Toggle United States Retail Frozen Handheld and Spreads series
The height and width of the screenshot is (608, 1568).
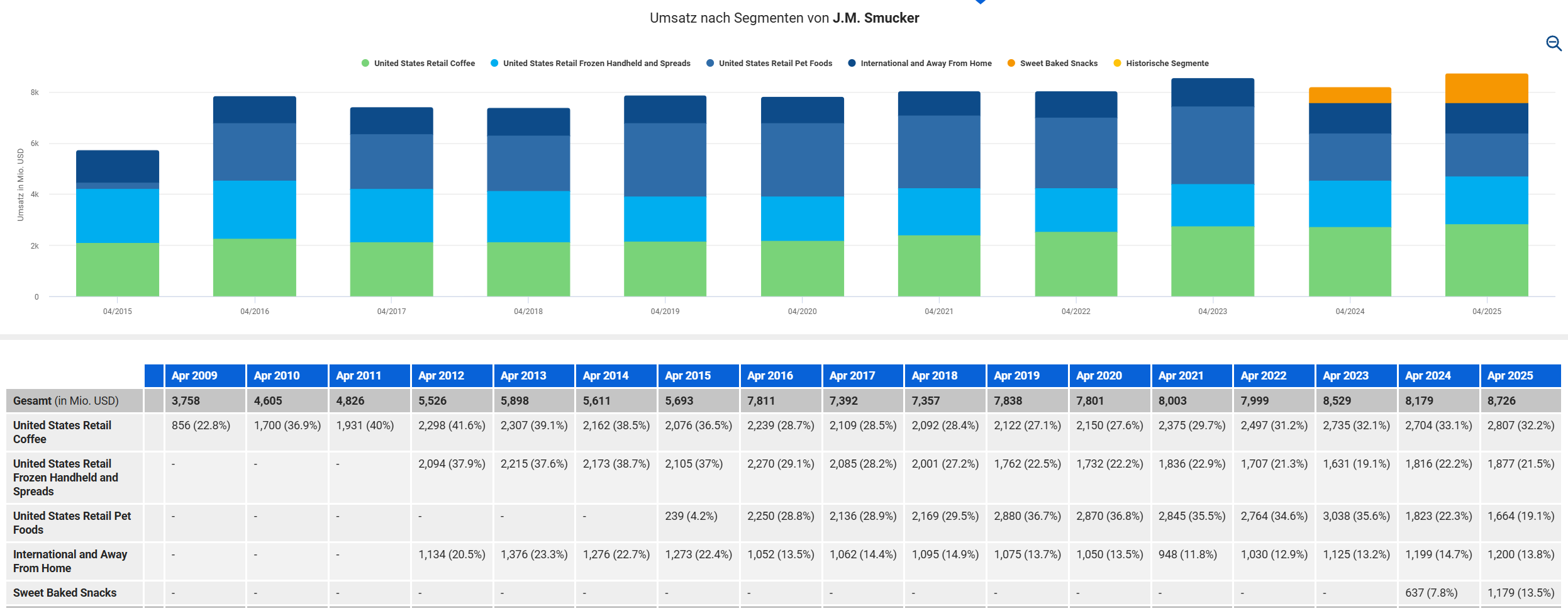point(596,63)
